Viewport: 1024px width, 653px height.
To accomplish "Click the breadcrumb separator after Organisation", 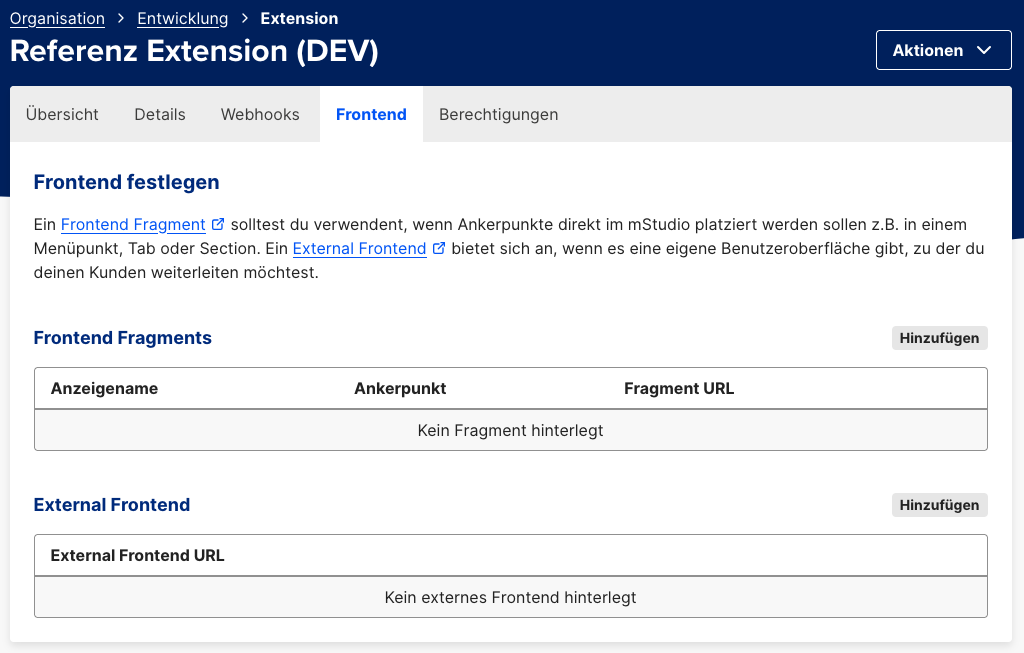I will point(120,18).
